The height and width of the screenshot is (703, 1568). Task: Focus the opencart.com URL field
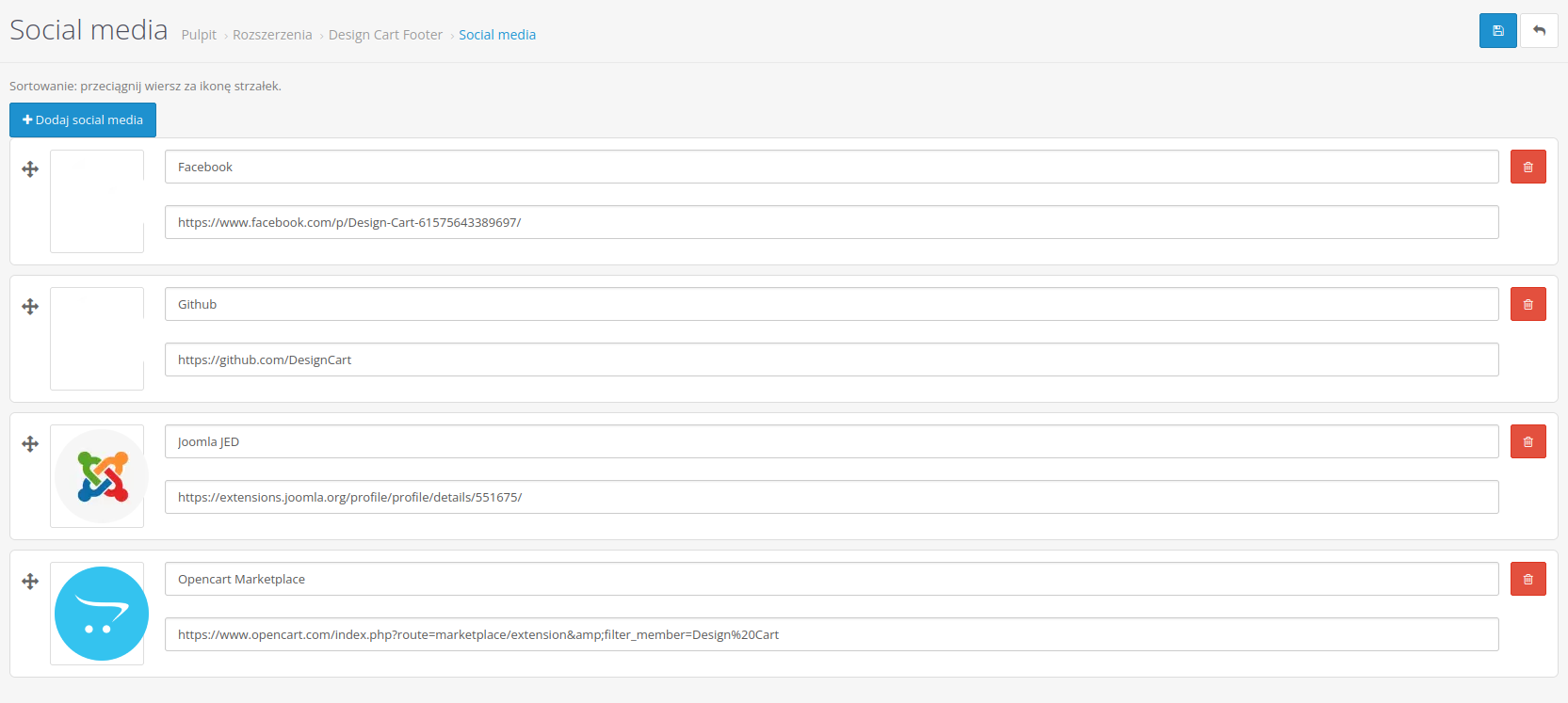pyautogui.click(x=832, y=634)
